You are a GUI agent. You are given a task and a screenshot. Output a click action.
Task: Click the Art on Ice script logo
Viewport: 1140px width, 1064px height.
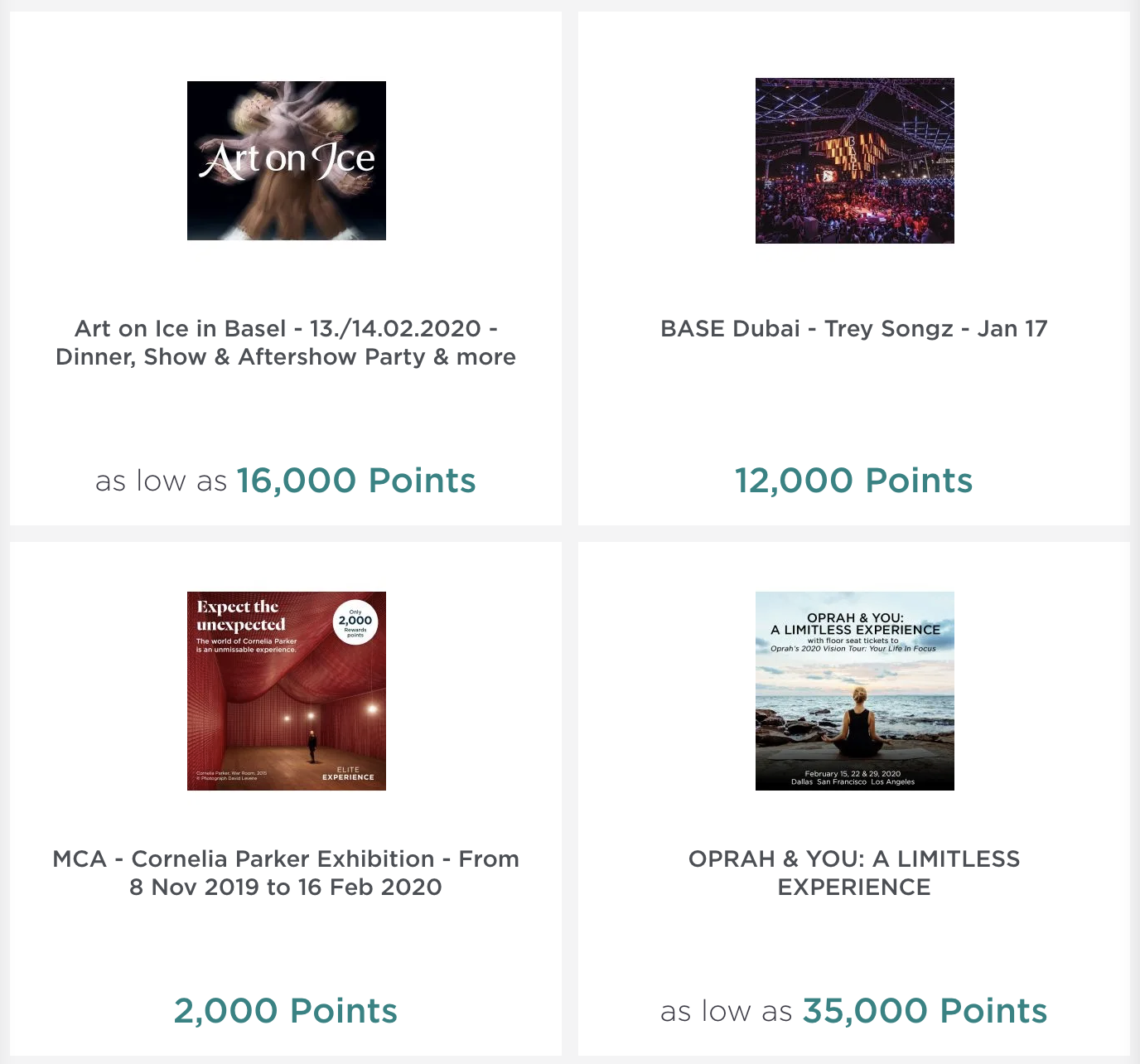287,159
